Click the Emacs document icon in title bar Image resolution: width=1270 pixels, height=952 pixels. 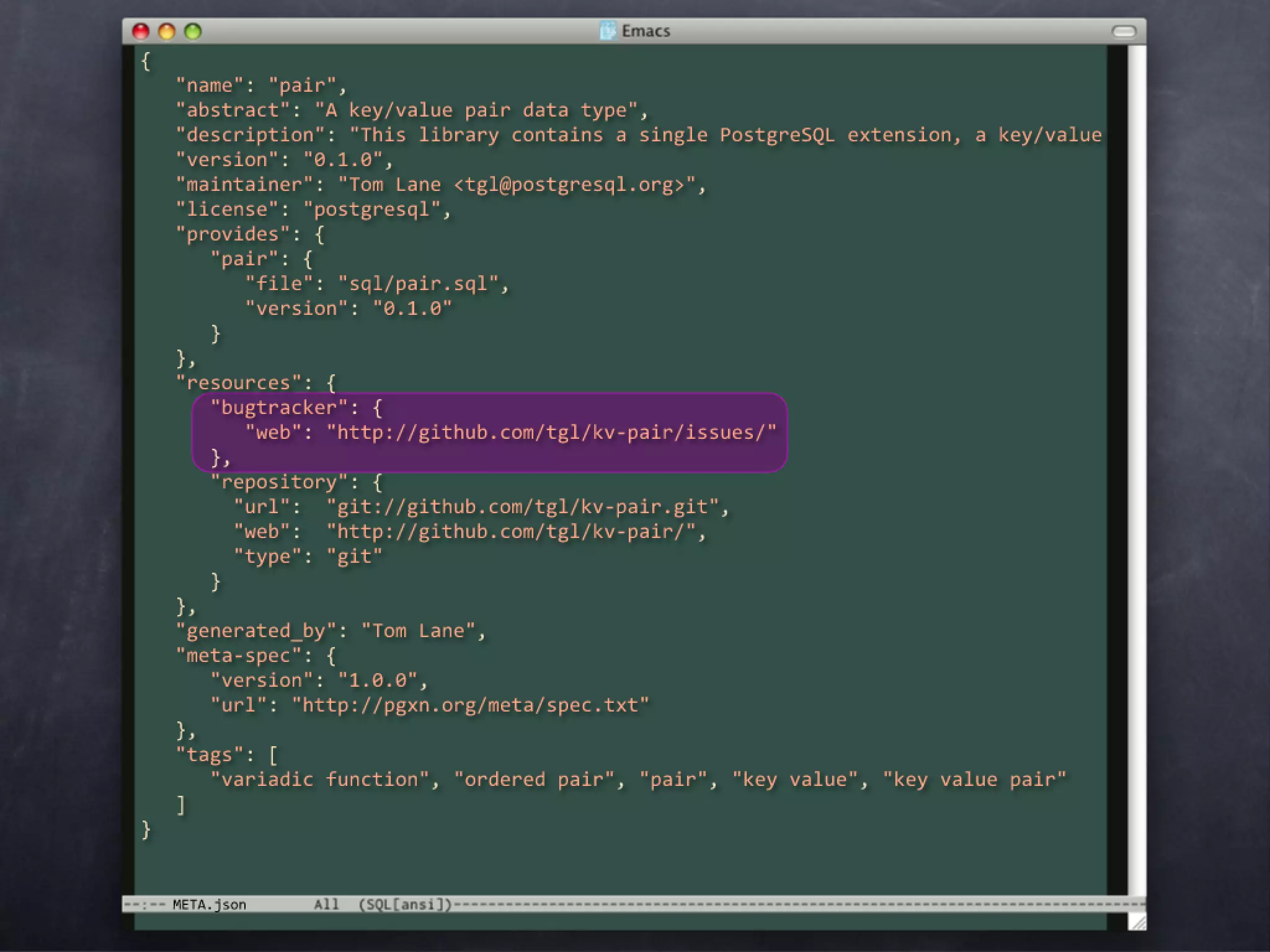tap(608, 30)
